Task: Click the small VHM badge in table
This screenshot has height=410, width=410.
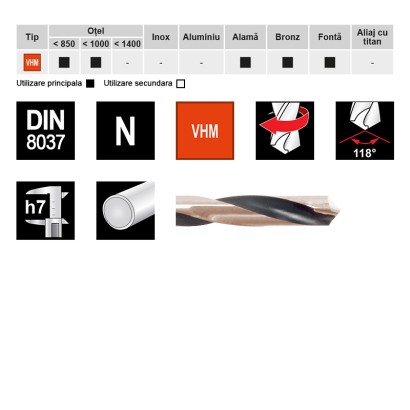Action: point(32,62)
